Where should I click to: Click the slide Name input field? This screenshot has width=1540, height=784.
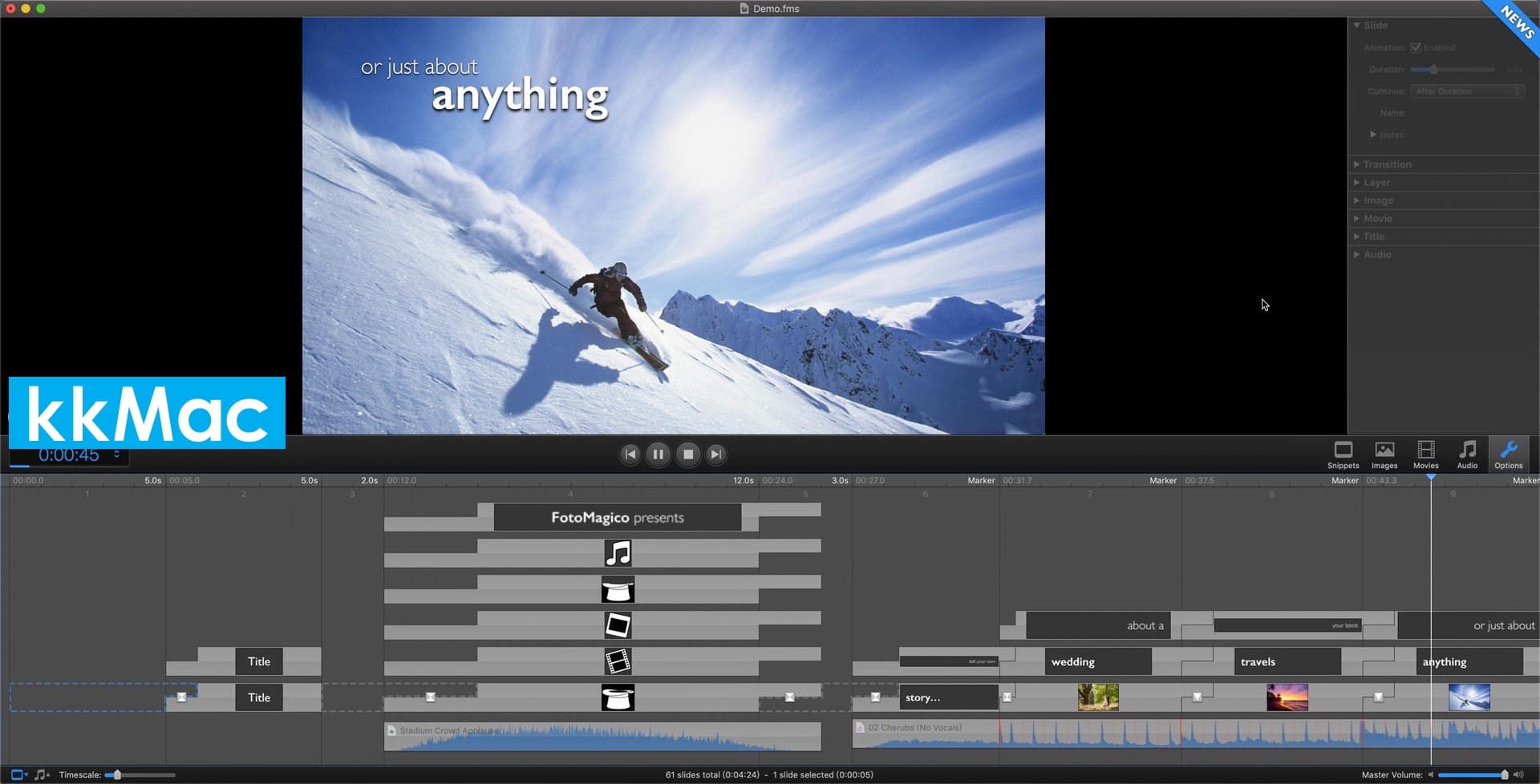tap(1467, 113)
